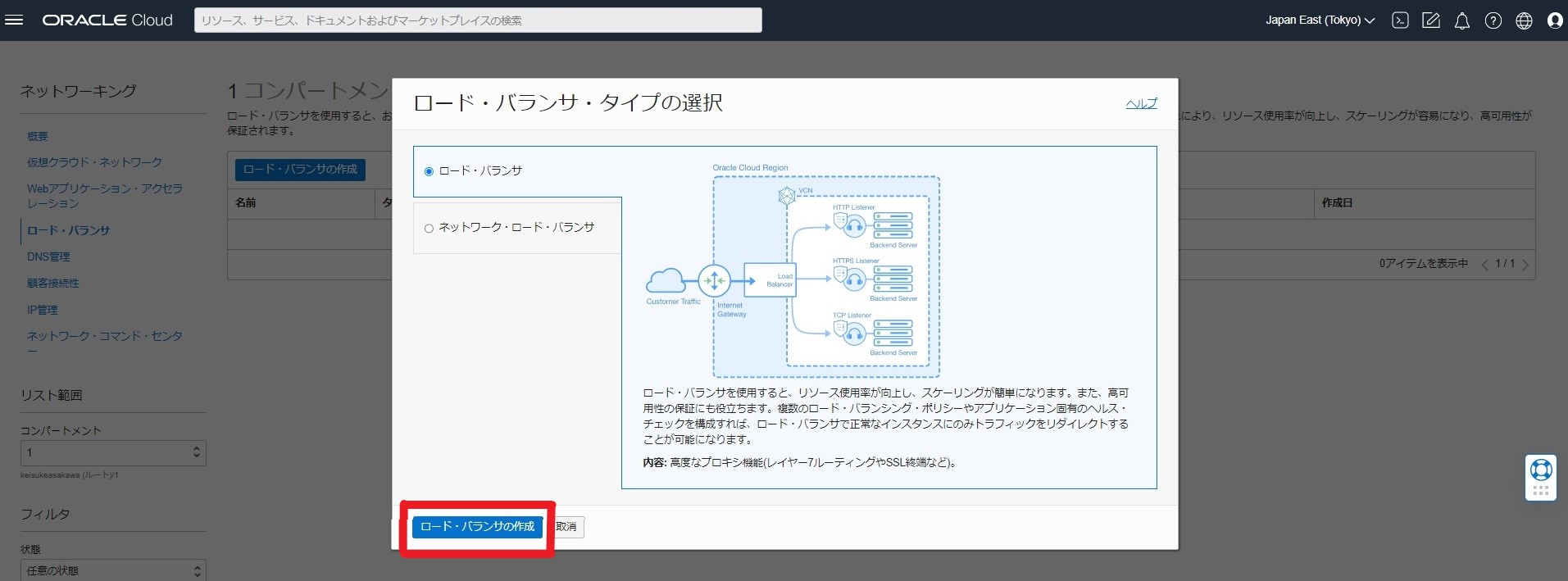Go to previous page arrow
1568x581 pixels.
(x=1485, y=265)
